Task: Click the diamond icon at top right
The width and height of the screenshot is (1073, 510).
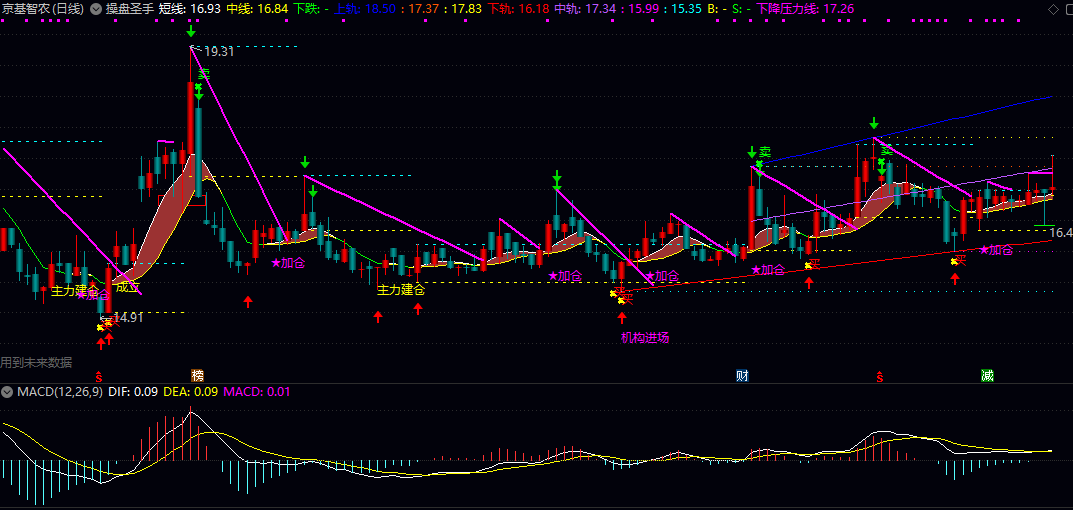Action: coord(1053,9)
